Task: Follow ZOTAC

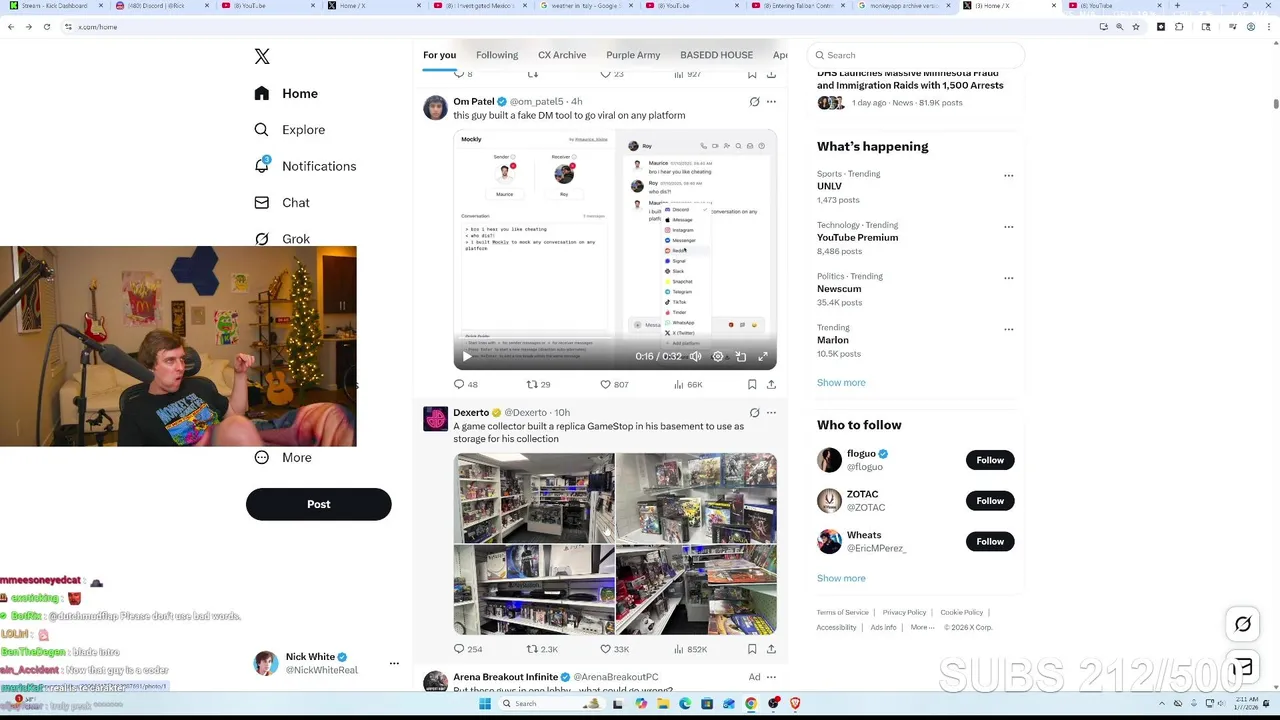Action: tap(990, 501)
